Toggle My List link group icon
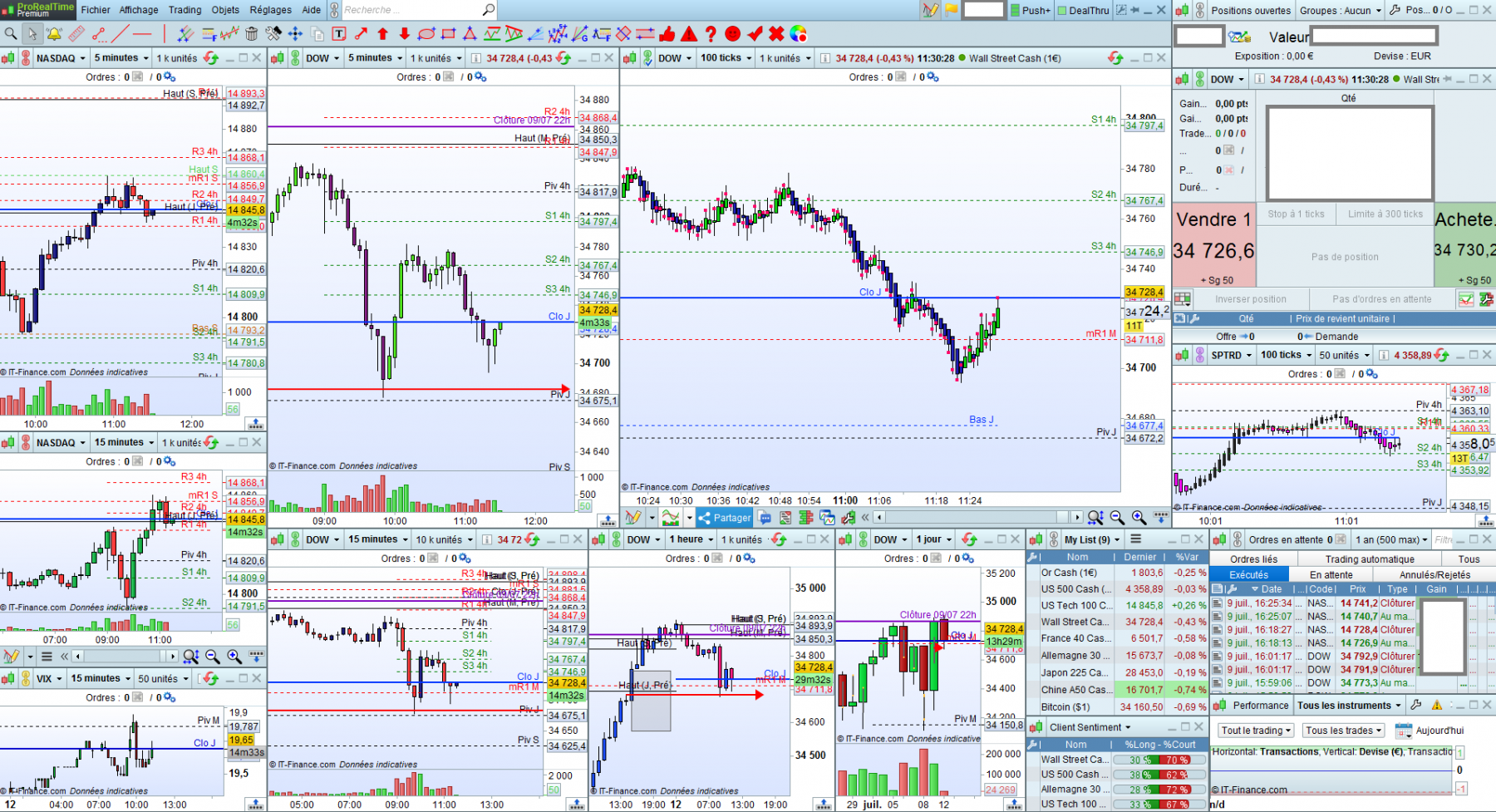Viewport: 1496px width, 812px height. click(x=1053, y=539)
